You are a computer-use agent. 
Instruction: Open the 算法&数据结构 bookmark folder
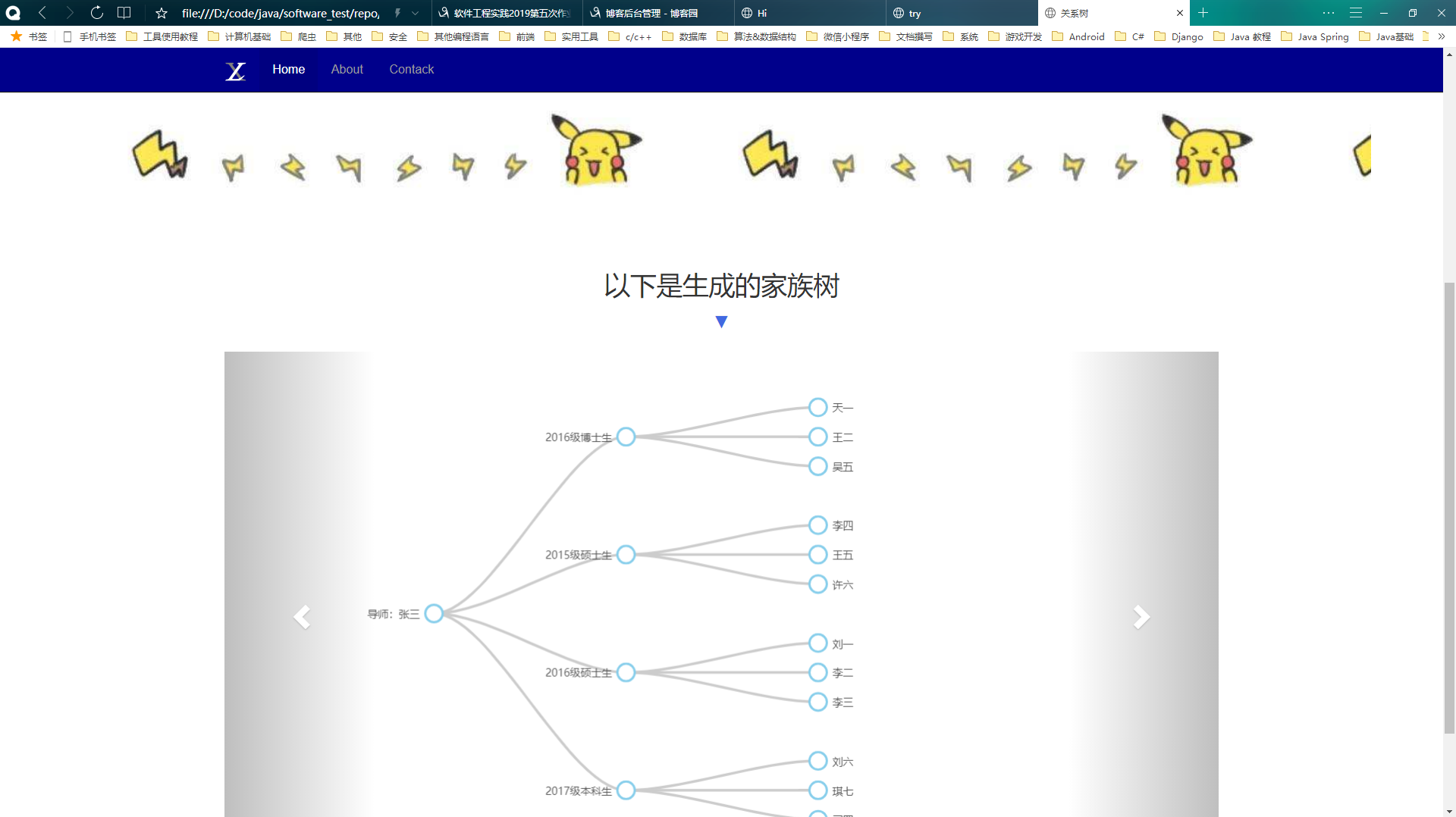click(x=756, y=36)
